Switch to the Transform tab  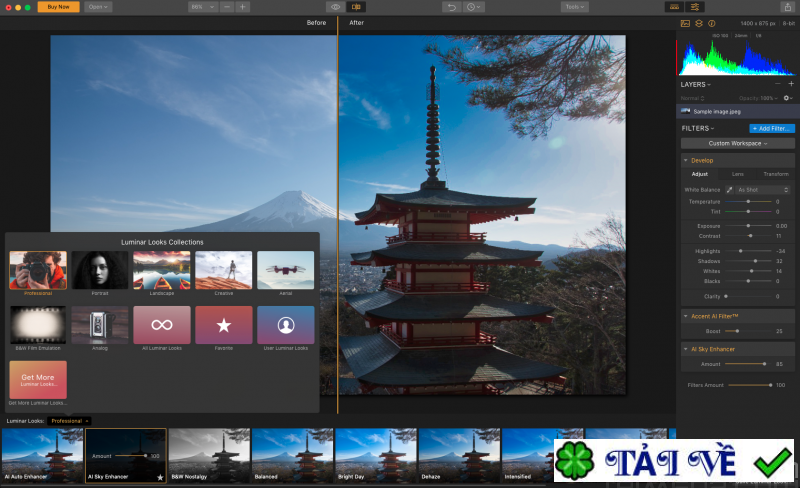point(775,174)
